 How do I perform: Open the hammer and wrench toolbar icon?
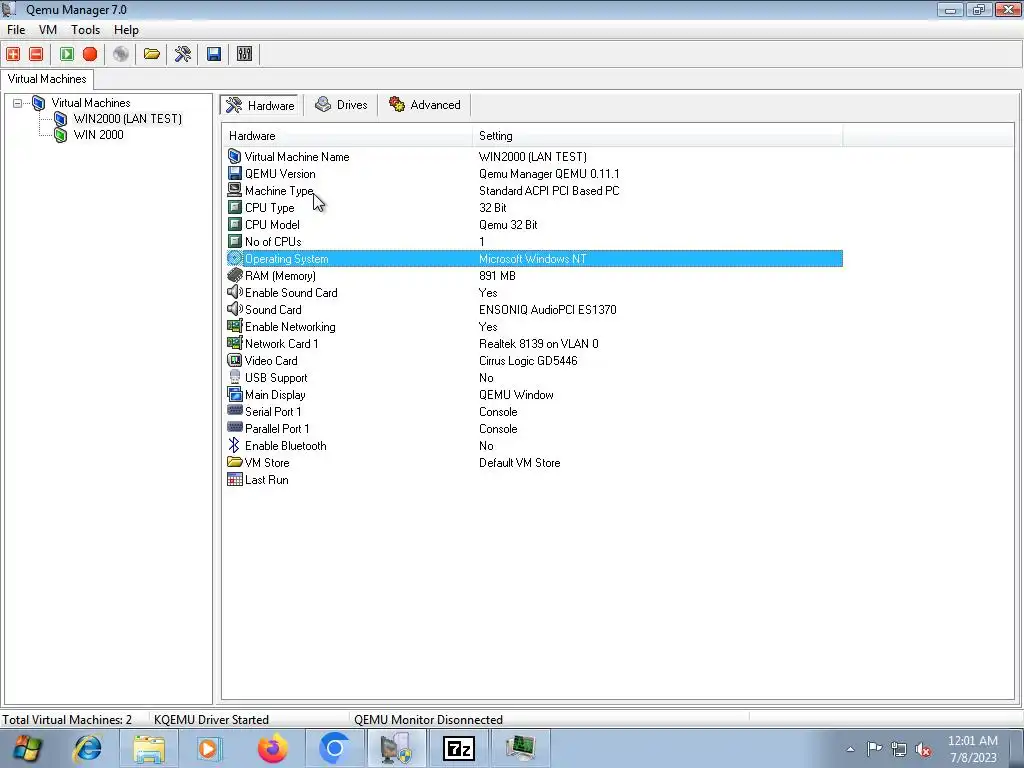click(x=183, y=54)
